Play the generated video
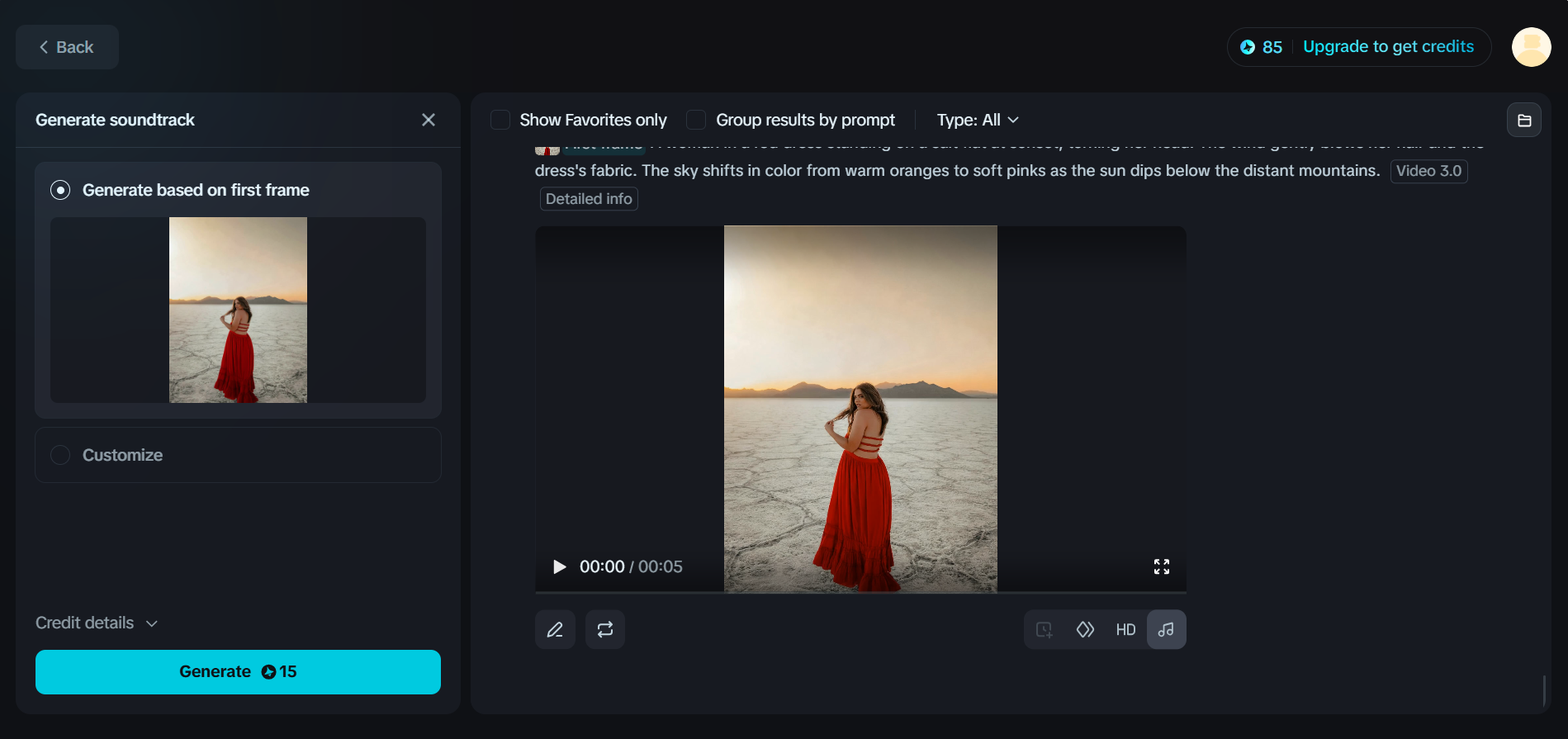 tap(559, 566)
